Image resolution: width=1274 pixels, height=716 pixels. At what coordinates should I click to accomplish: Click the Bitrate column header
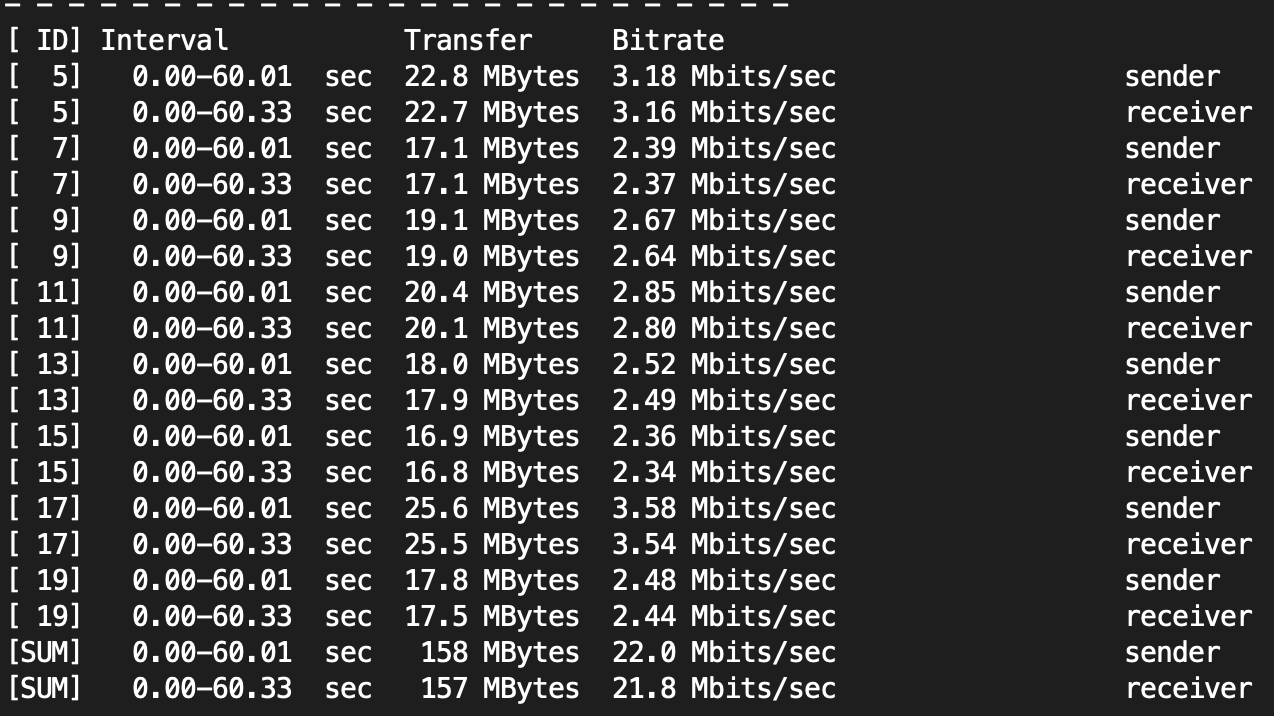point(668,41)
